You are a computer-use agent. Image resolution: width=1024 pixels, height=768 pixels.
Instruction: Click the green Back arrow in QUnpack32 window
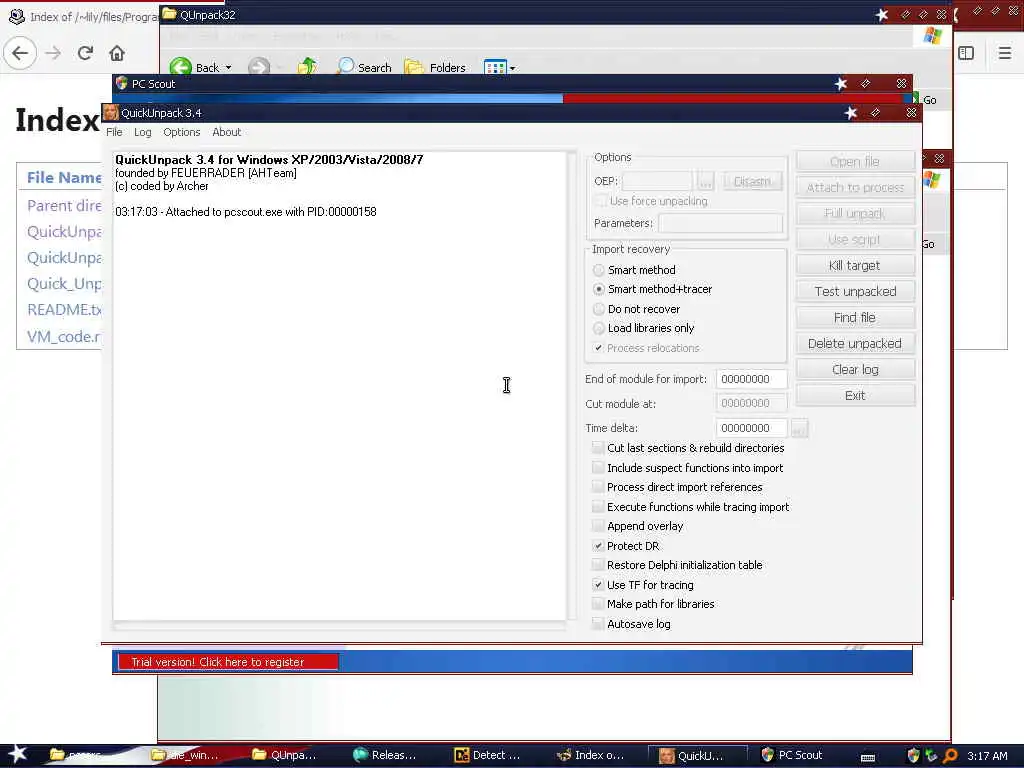180,67
